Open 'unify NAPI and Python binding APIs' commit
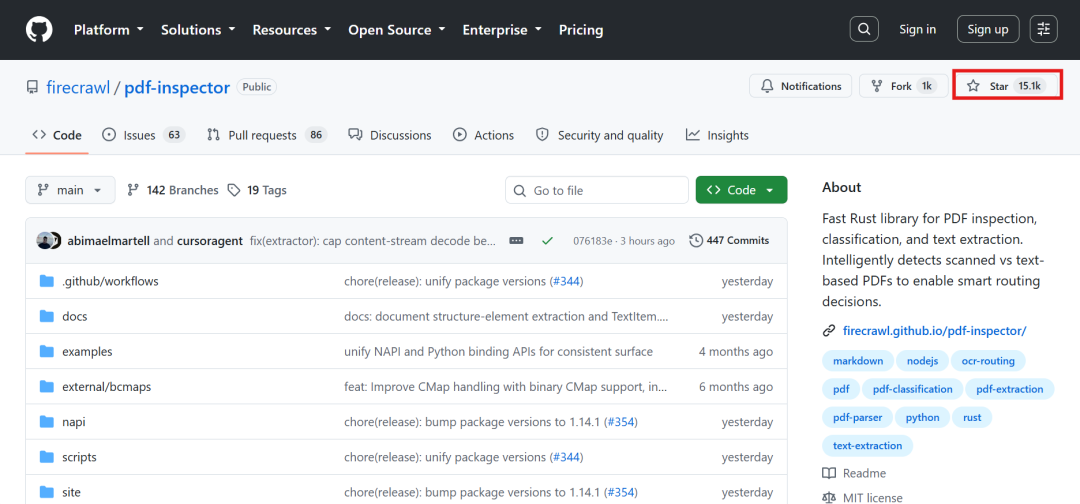Image resolution: width=1080 pixels, height=504 pixels. click(x=498, y=352)
